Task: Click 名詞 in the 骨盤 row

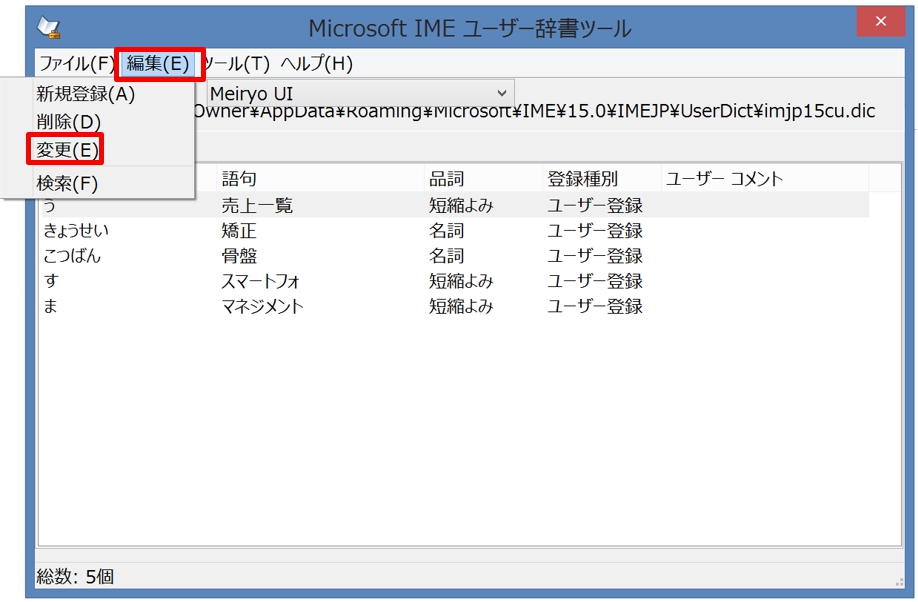Action: (447, 255)
